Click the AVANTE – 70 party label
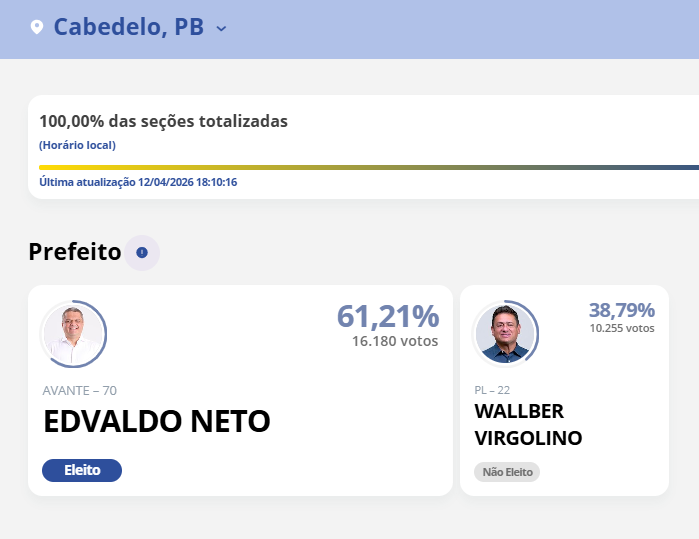699x539 pixels. (x=87, y=390)
